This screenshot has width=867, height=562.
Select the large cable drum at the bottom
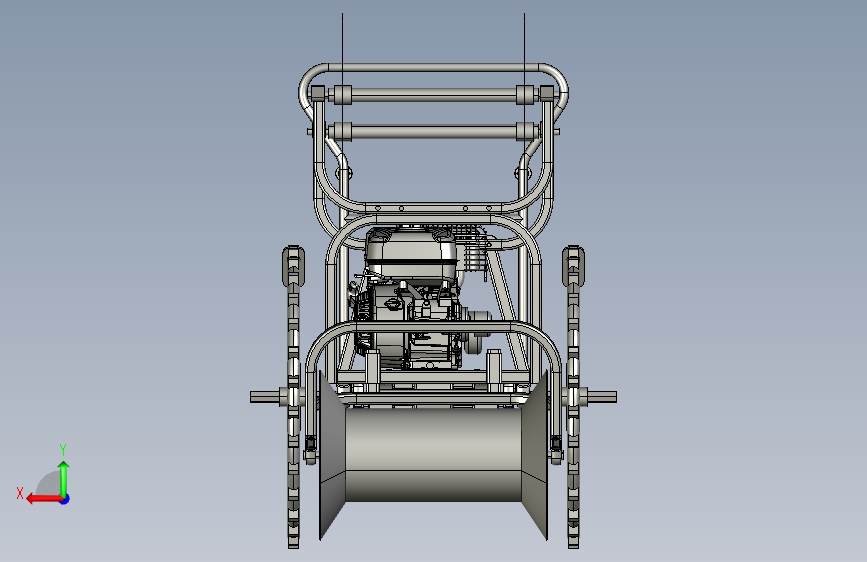pyautogui.click(x=434, y=455)
